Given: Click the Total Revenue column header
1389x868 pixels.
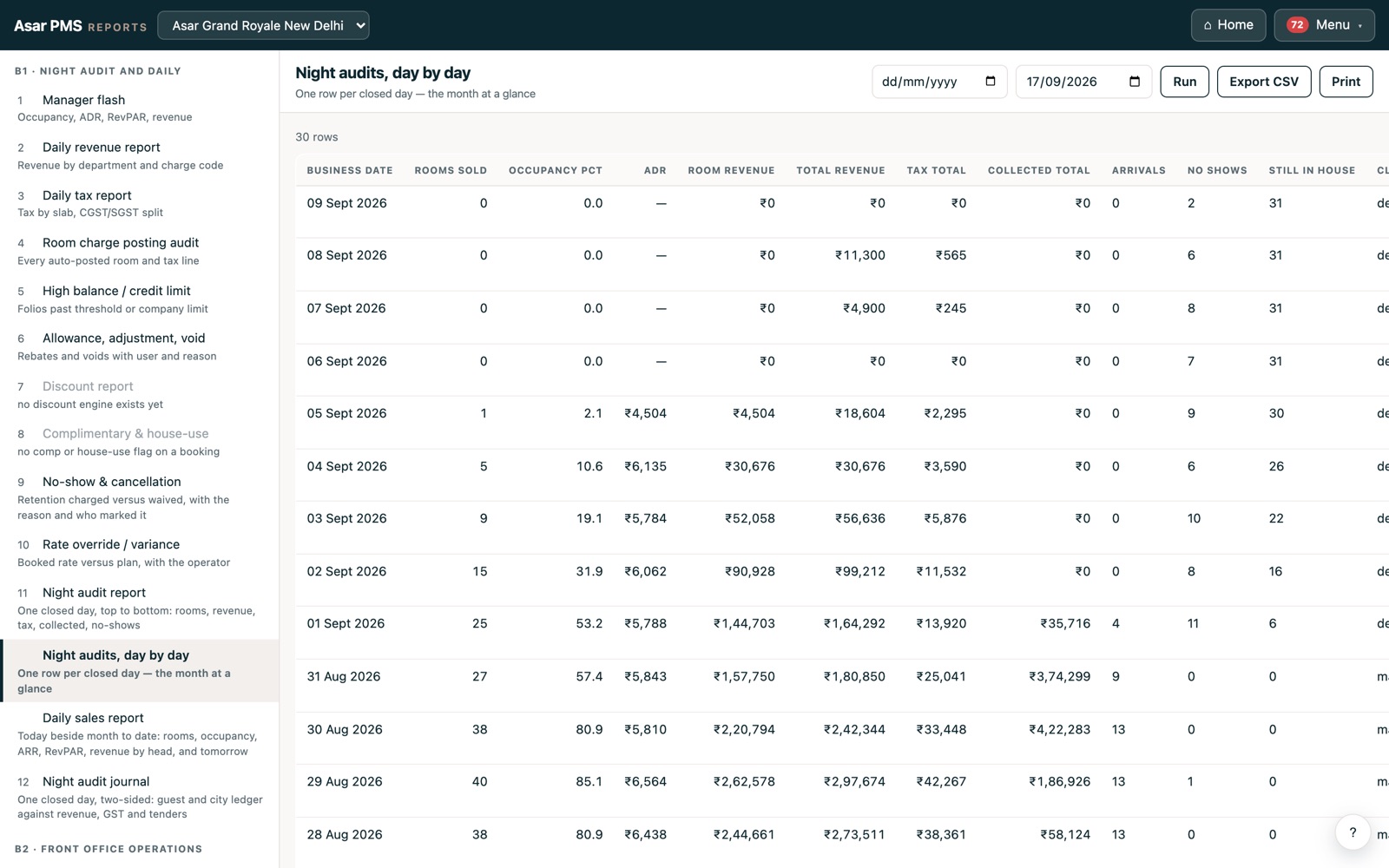Looking at the screenshot, I should pyautogui.click(x=840, y=170).
